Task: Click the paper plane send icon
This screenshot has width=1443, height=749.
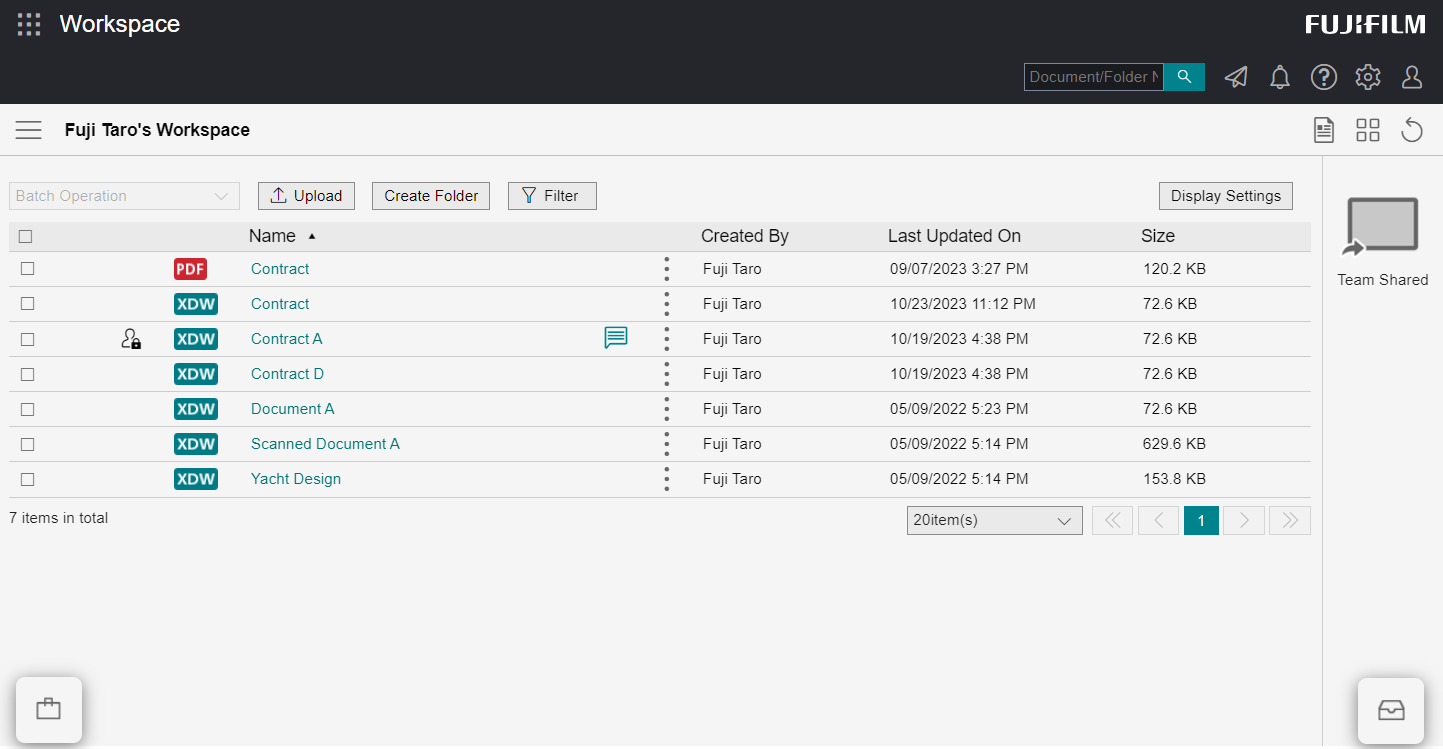Action: click(1236, 77)
